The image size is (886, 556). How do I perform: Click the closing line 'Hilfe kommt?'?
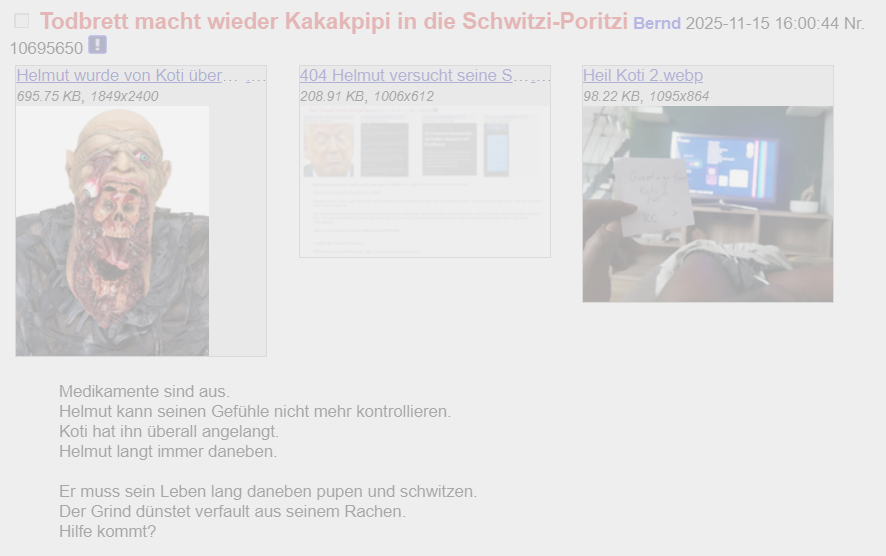click(x=108, y=532)
